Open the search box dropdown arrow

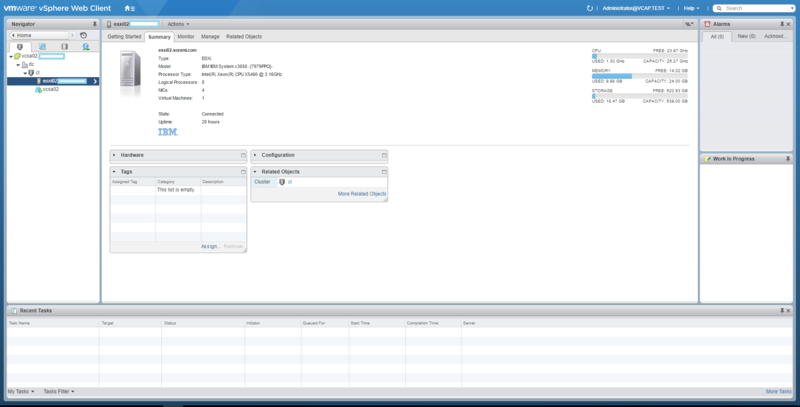point(792,8)
